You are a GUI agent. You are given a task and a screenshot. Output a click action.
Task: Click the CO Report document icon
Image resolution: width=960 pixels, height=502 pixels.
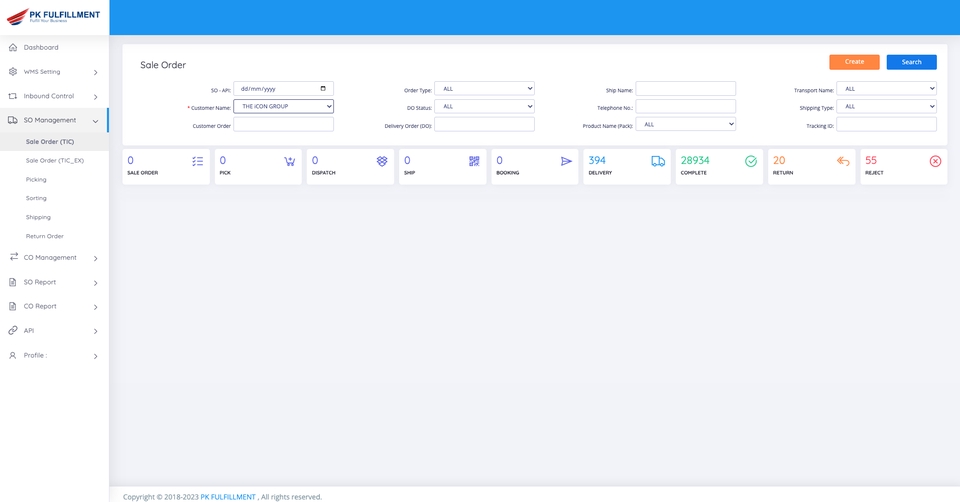pos(13,306)
